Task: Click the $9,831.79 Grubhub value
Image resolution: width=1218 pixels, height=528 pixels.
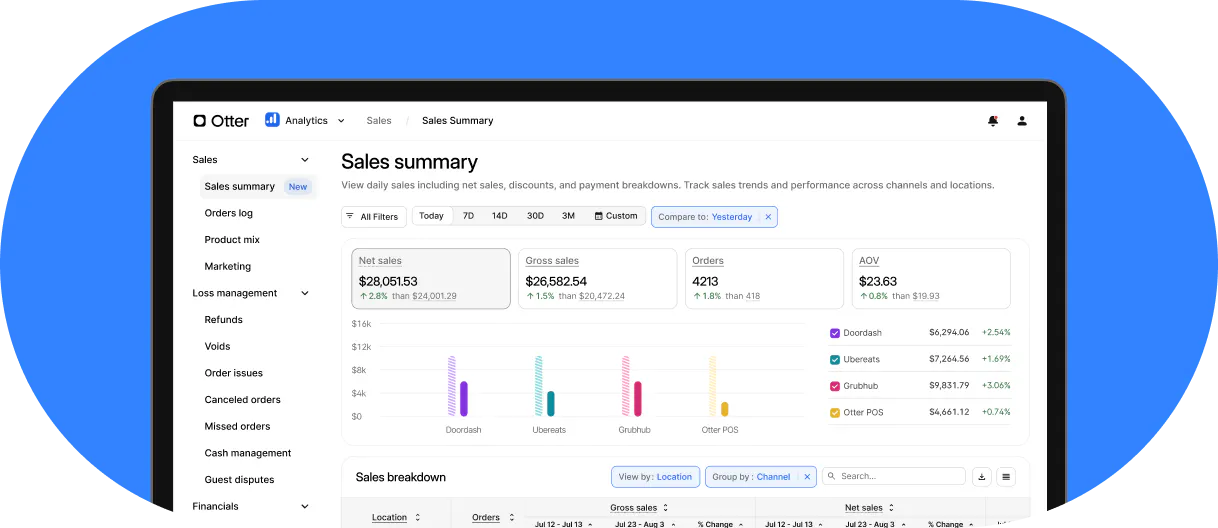Action: click(x=949, y=386)
